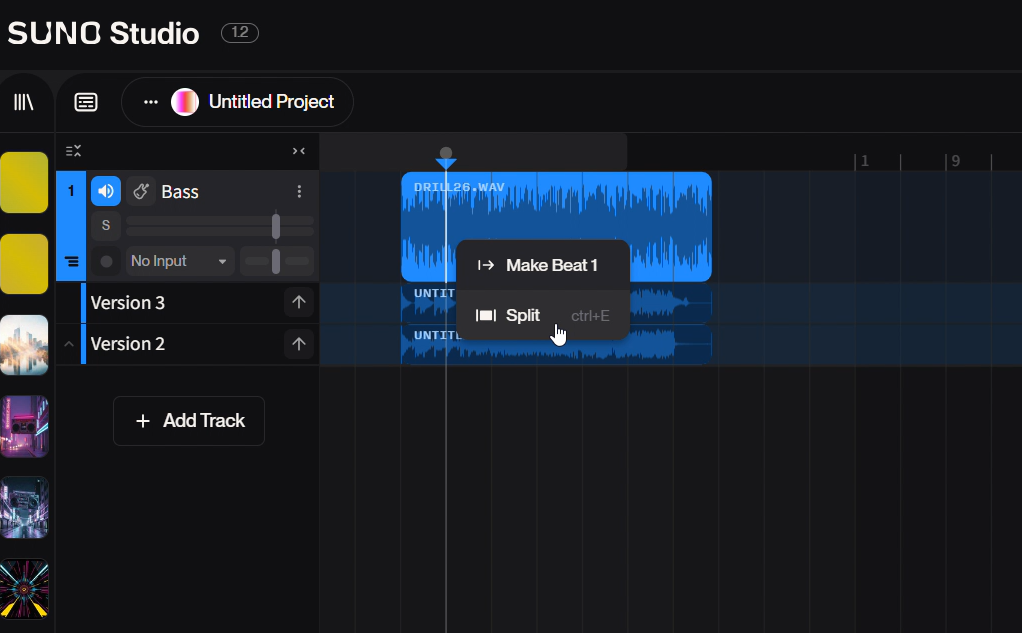1022x633 pixels.
Task: Click the Add Track button
Action: [189, 421]
